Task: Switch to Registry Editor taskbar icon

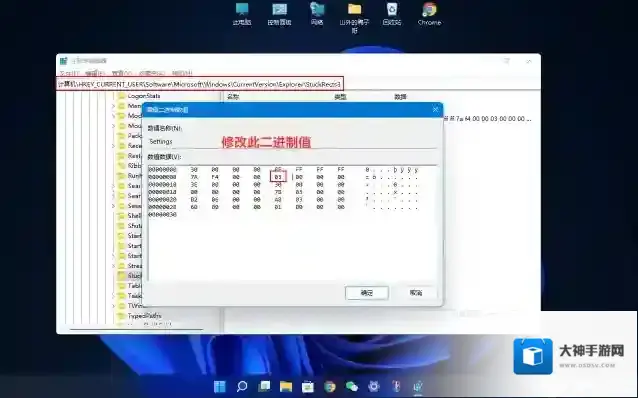Action: pos(418,386)
